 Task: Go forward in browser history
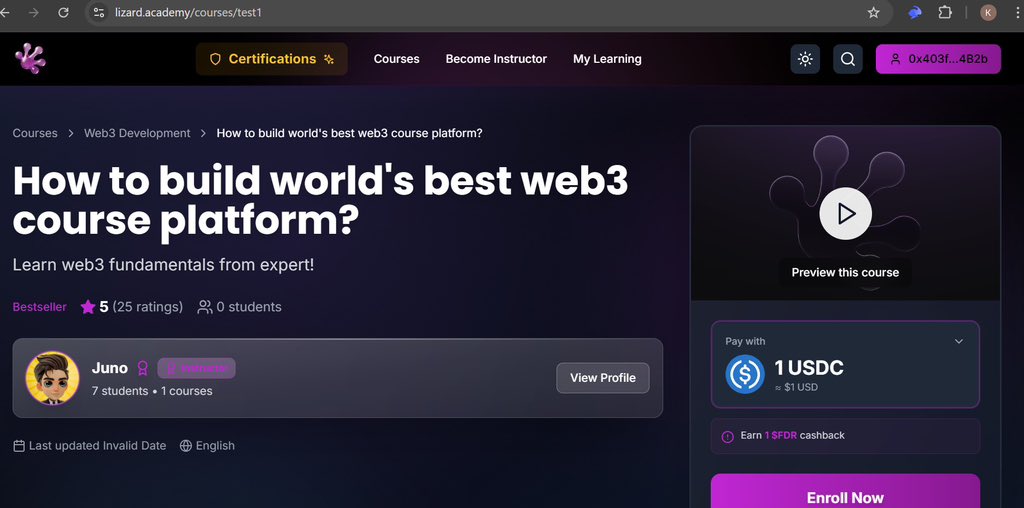point(34,12)
